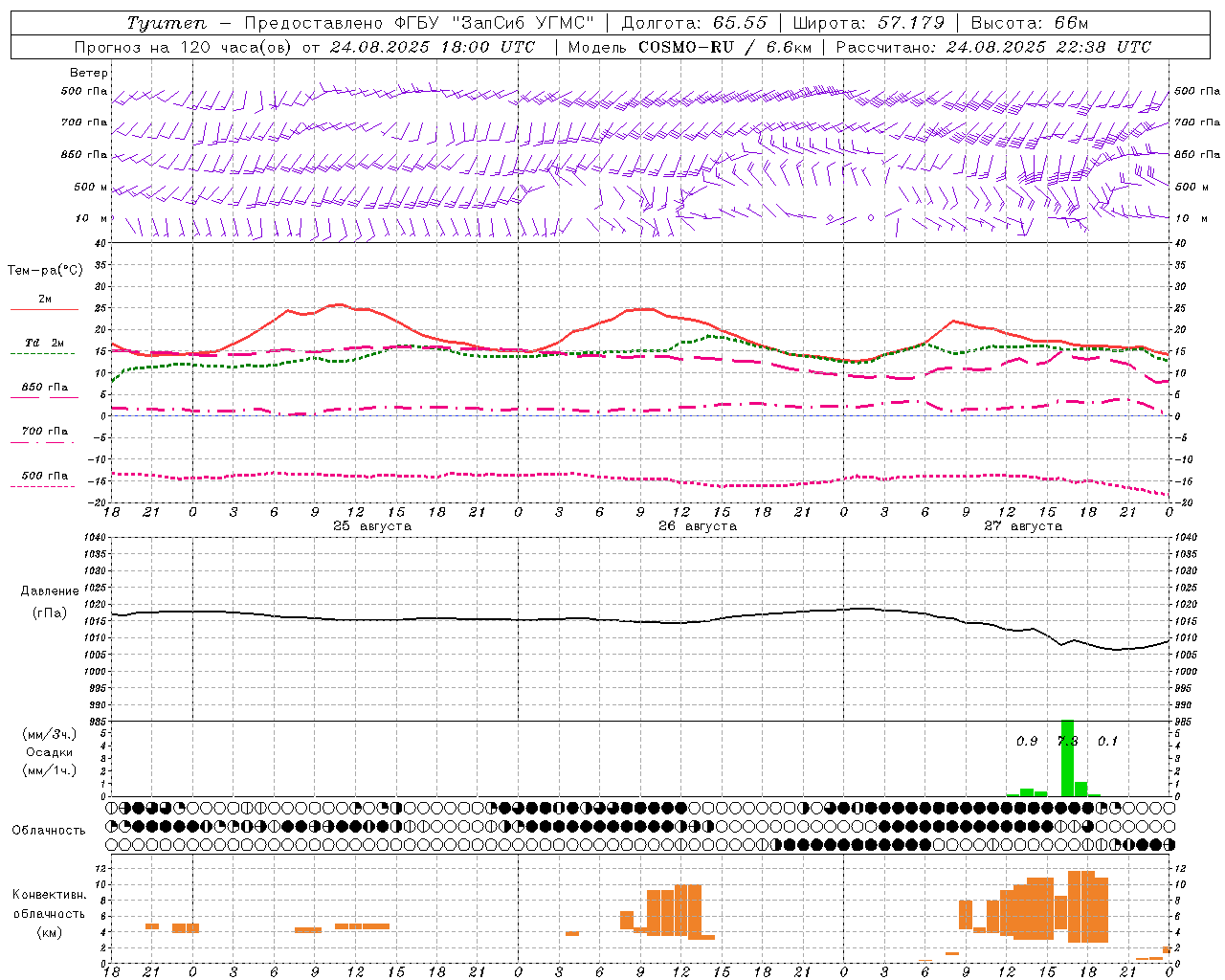1225x980 pixels.
Task: Click the 'Осадки' precipitation label
Action: tap(49, 752)
